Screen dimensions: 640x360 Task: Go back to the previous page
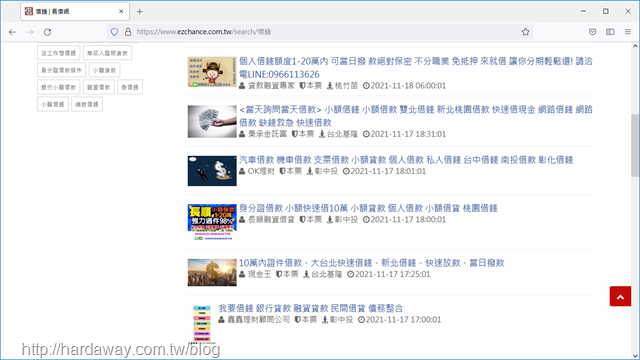pos(12,32)
